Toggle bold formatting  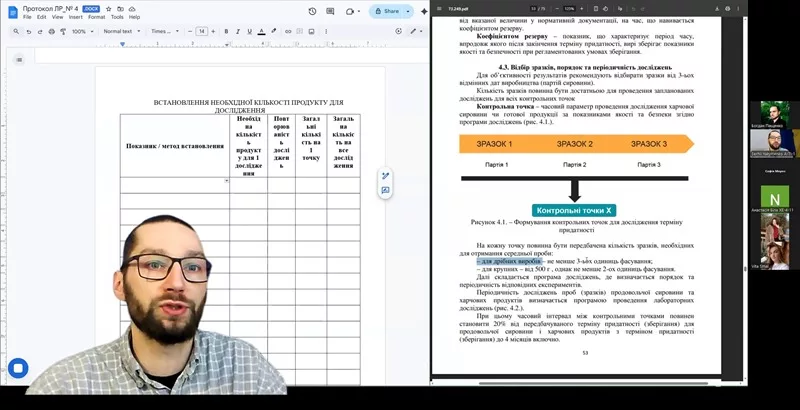coord(226,31)
